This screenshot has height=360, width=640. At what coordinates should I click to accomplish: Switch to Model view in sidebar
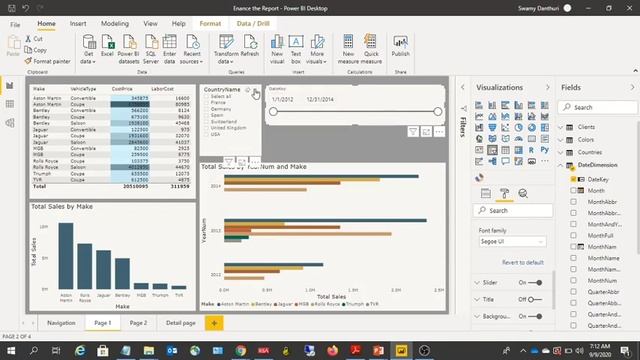10,123
